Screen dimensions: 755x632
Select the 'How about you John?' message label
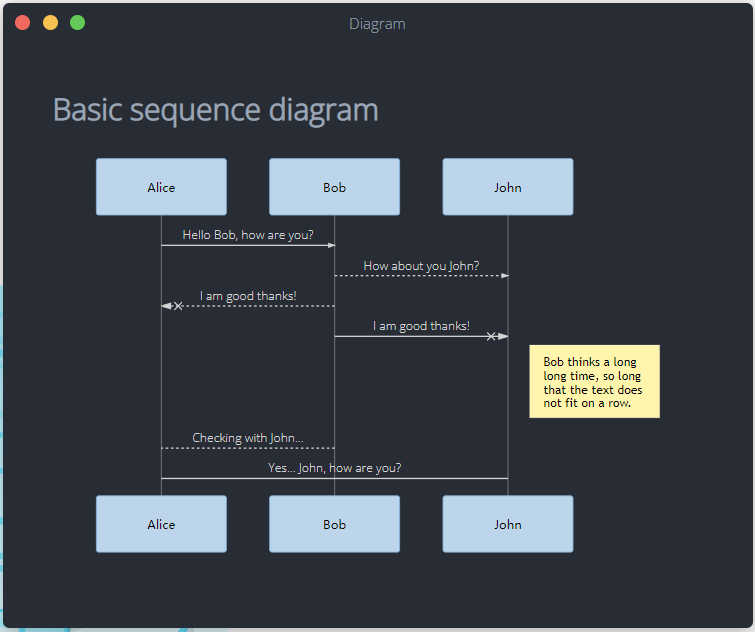(421, 266)
